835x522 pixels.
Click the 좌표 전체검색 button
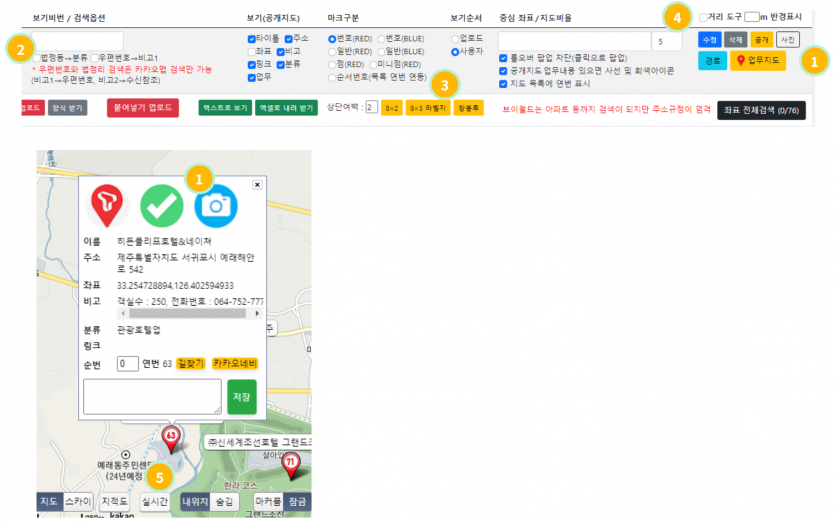click(x=760, y=110)
